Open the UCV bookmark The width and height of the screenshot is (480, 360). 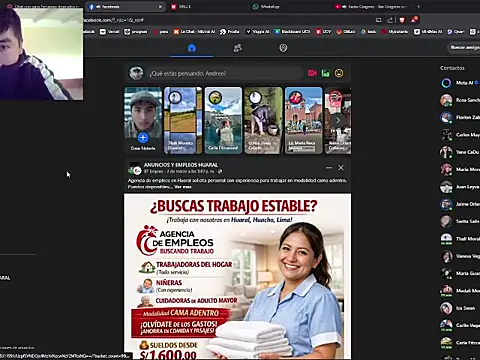[323, 32]
